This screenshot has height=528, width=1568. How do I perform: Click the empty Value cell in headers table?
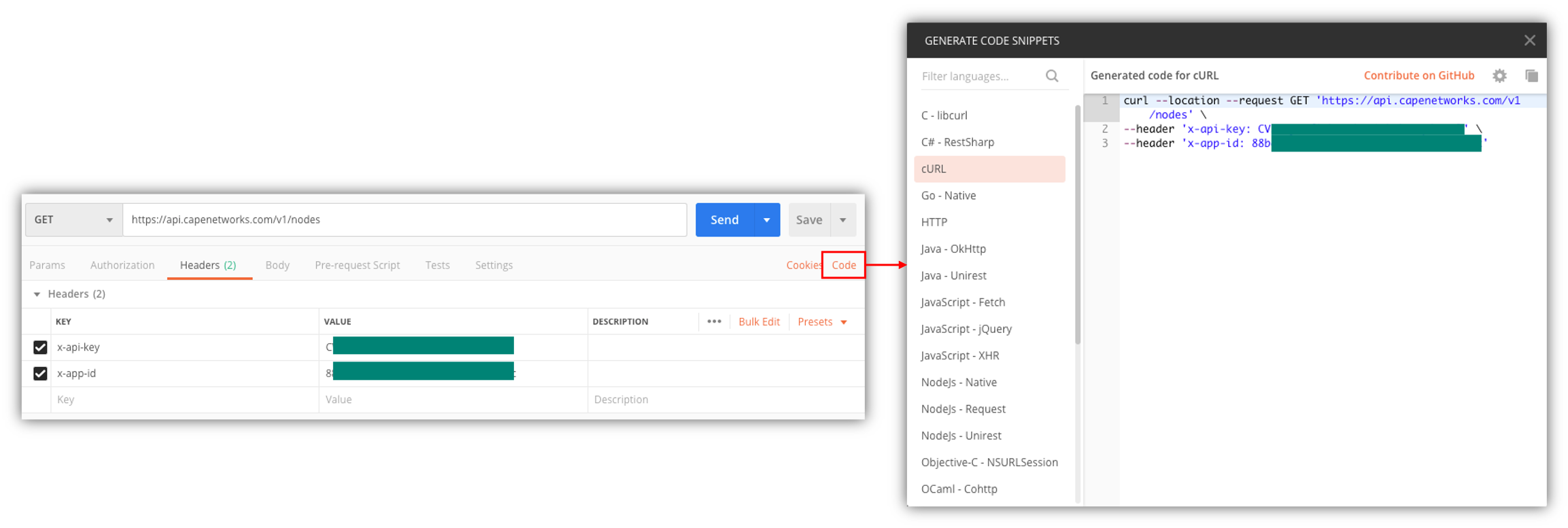(x=453, y=400)
